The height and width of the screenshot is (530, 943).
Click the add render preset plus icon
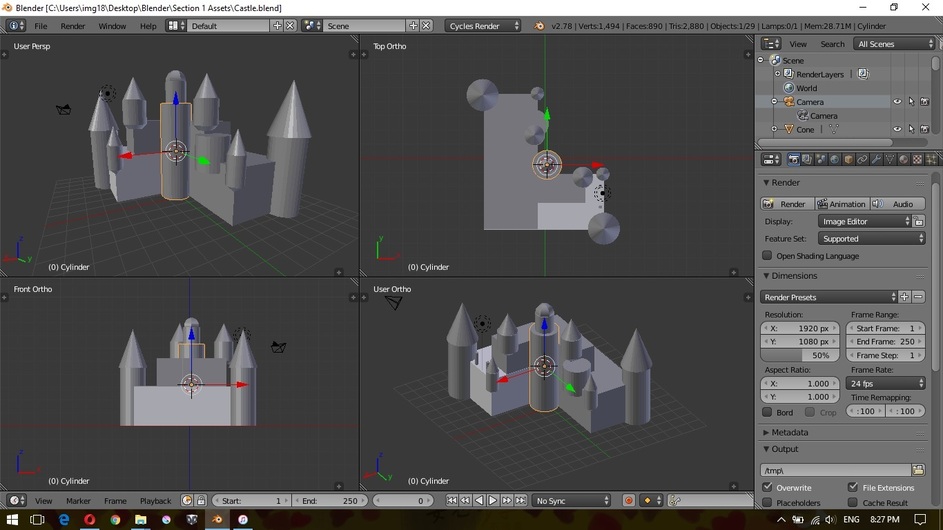click(904, 297)
